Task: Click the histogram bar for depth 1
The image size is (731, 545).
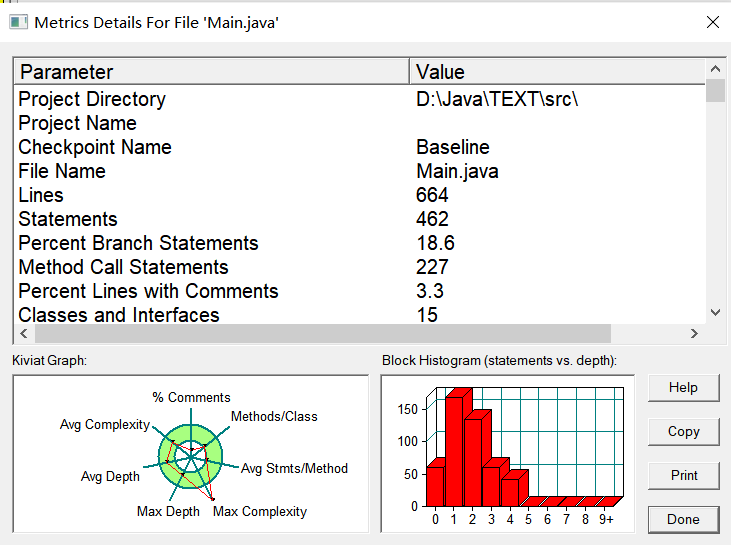Action: (456, 450)
